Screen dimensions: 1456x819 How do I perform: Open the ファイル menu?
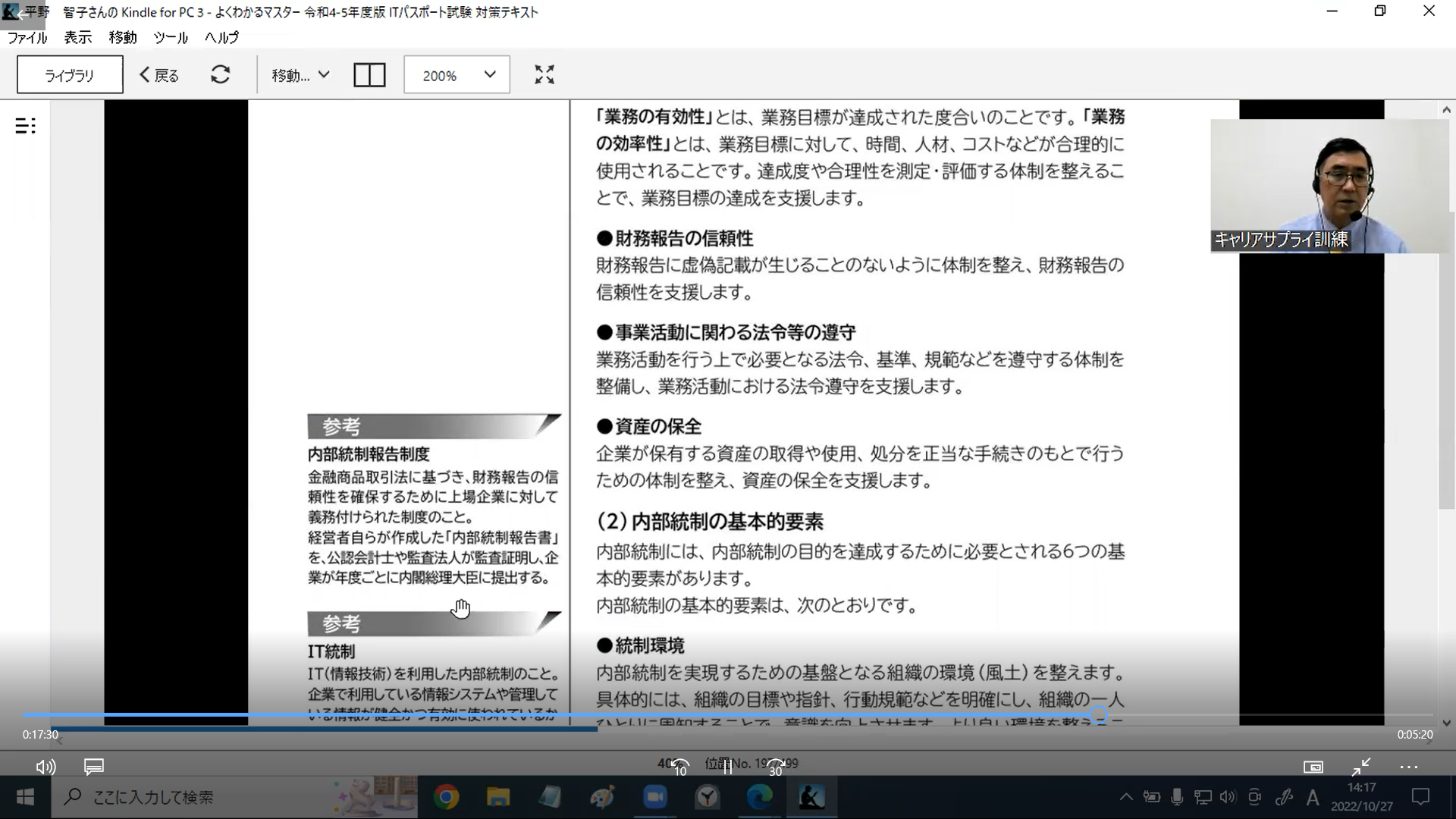(x=27, y=37)
